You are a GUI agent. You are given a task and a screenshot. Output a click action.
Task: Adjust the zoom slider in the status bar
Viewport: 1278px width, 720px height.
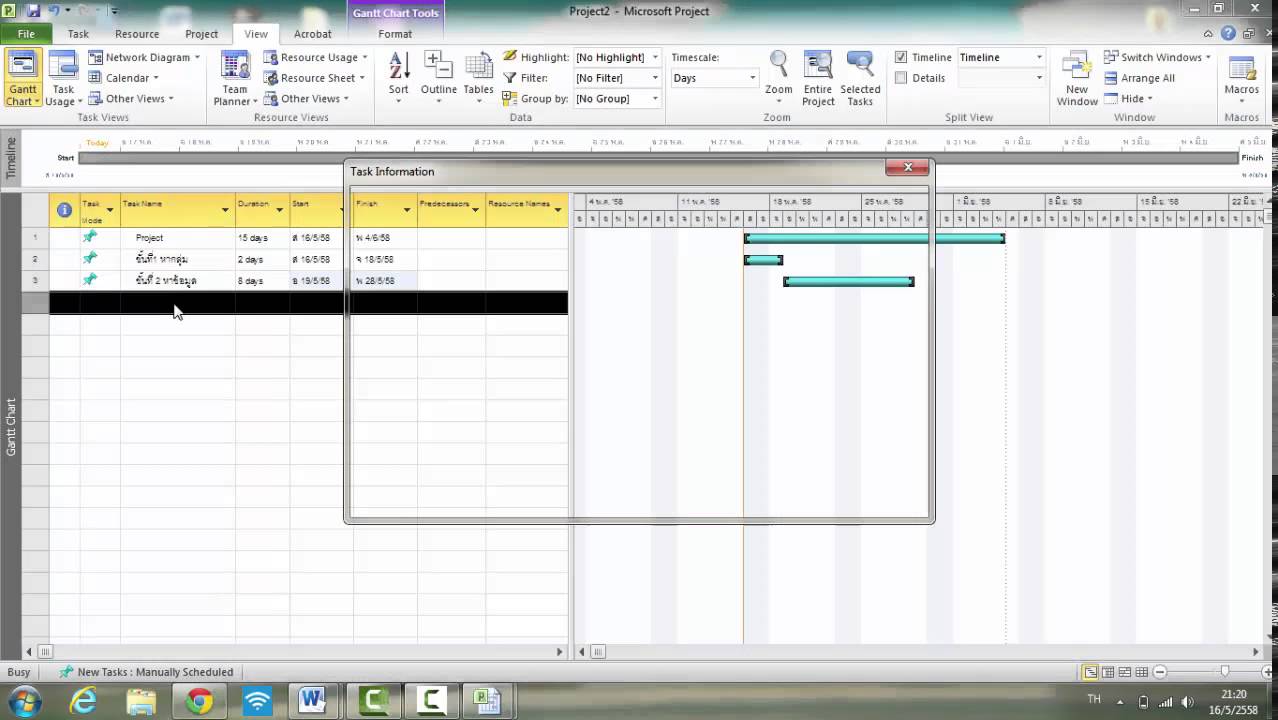click(1224, 672)
